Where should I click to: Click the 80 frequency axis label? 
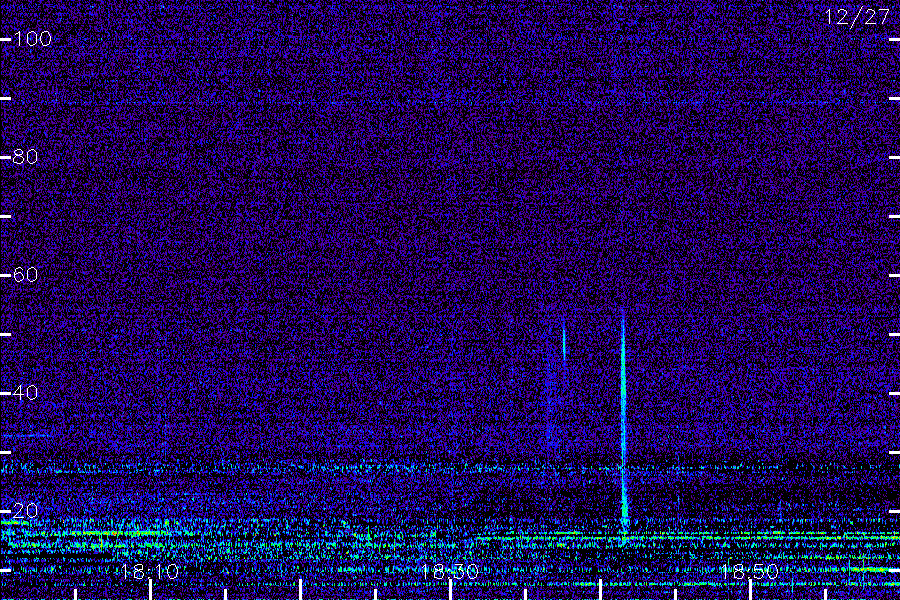[x=25, y=157]
